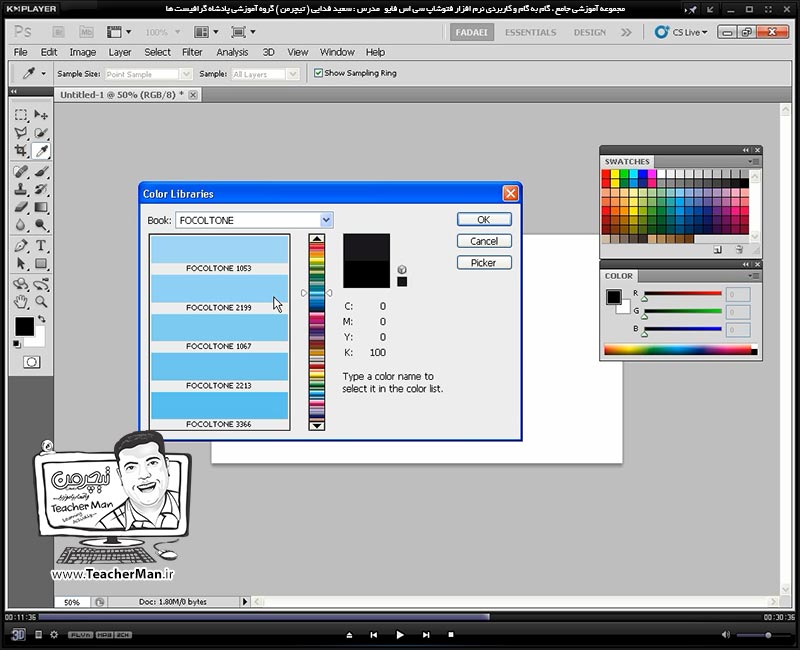Launch Mini Bridge from application bar
This screenshot has width=800, height=650.
tap(86, 32)
